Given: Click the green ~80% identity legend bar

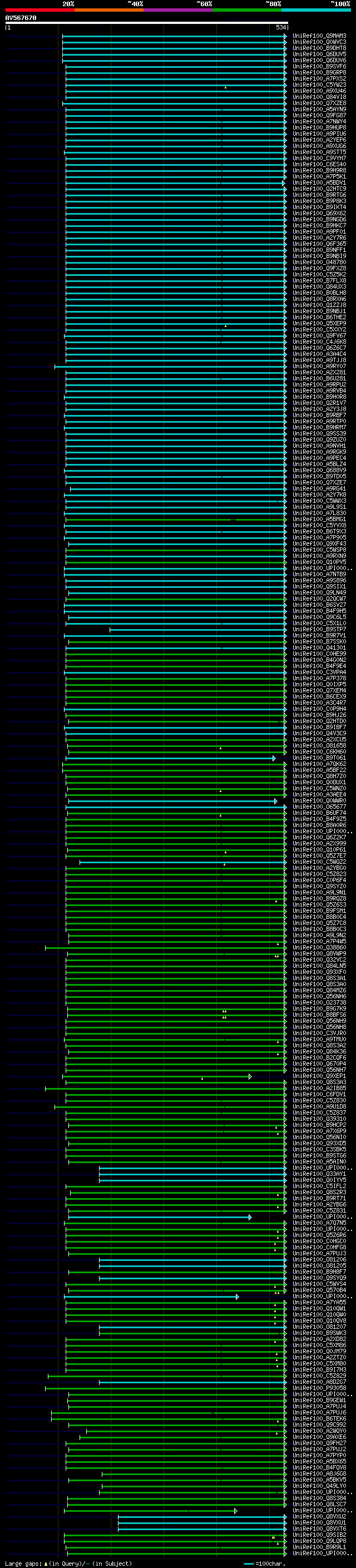Looking at the screenshot, I should click(x=247, y=10).
